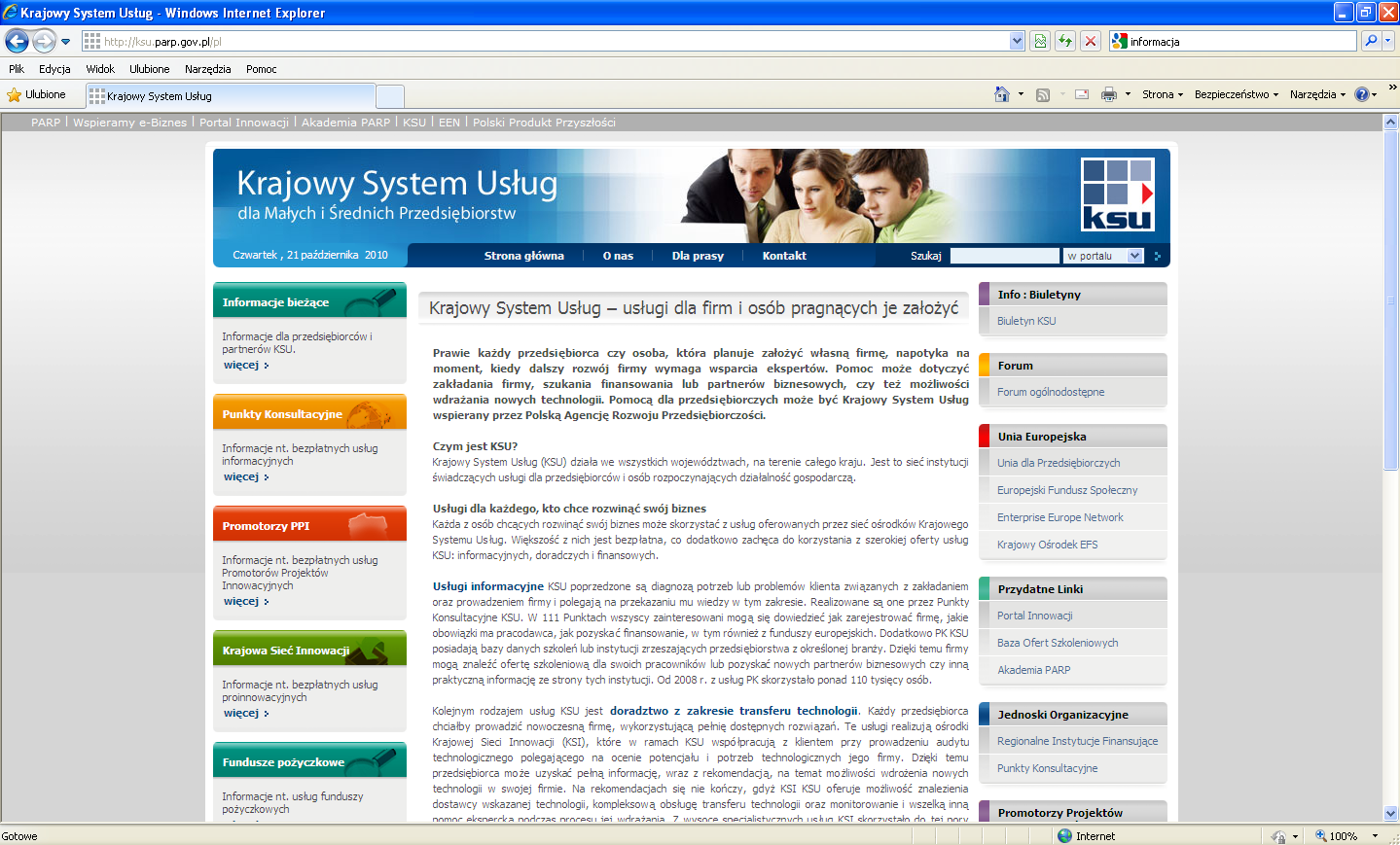
Task: Open the search provider dropdown arrow
Action: pos(1388,41)
